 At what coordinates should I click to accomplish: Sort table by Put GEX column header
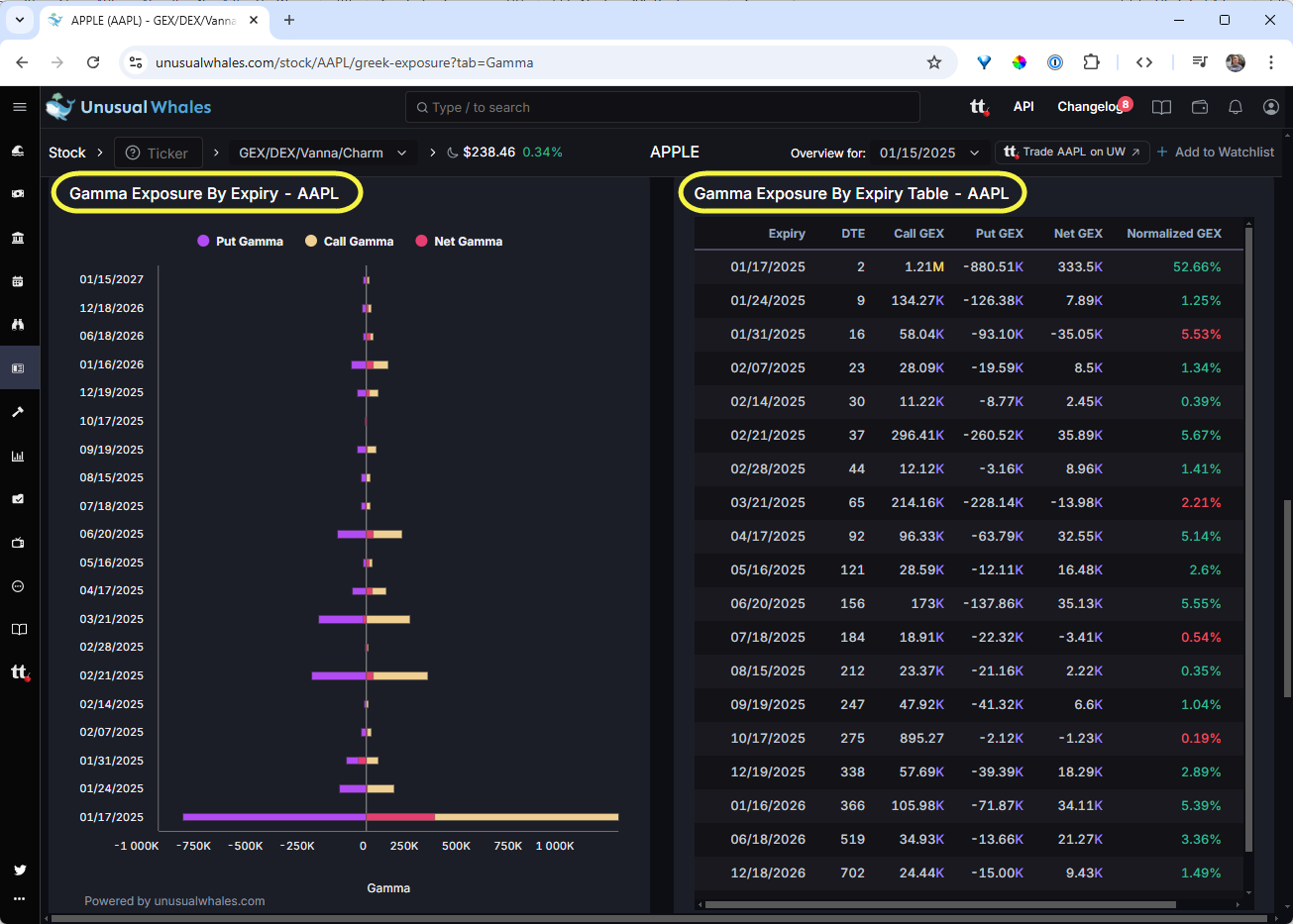999,234
